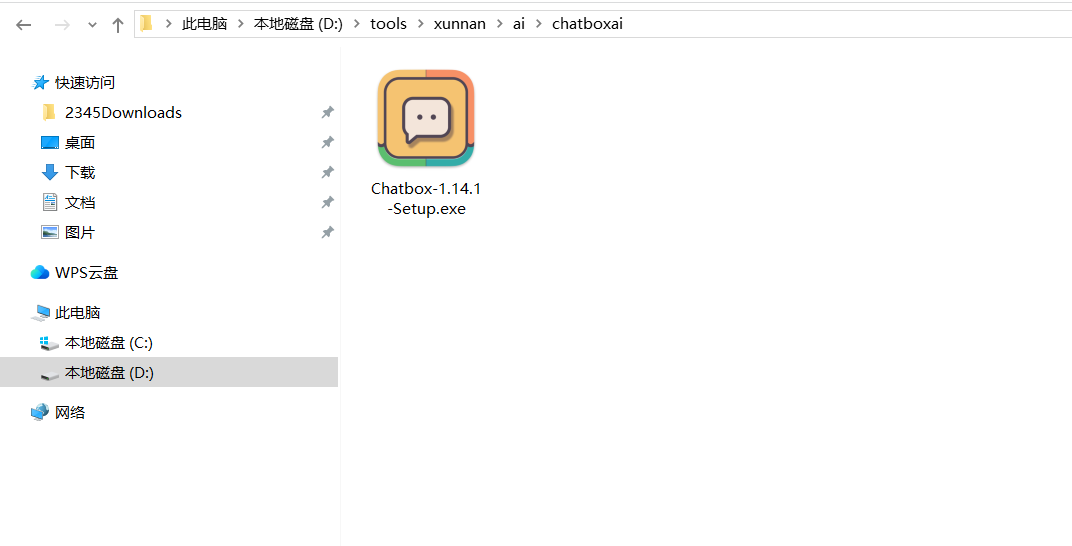Image resolution: width=1072 pixels, height=546 pixels.
Task: Open 本地磁盘 (C:) in sidebar
Action: point(108,343)
